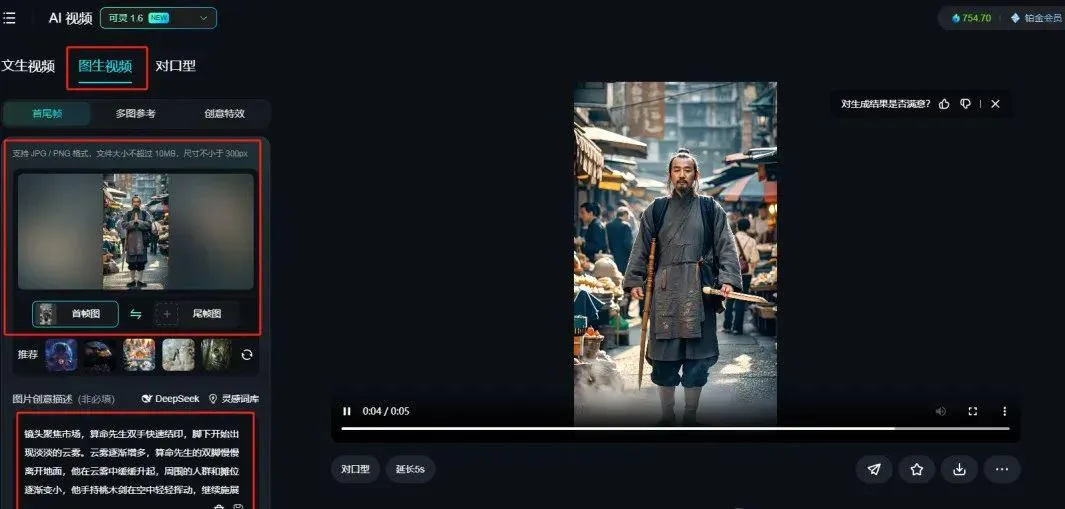This screenshot has height=509, width=1065.
Task: Favorite the video with star icon
Action: tap(917, 469)
